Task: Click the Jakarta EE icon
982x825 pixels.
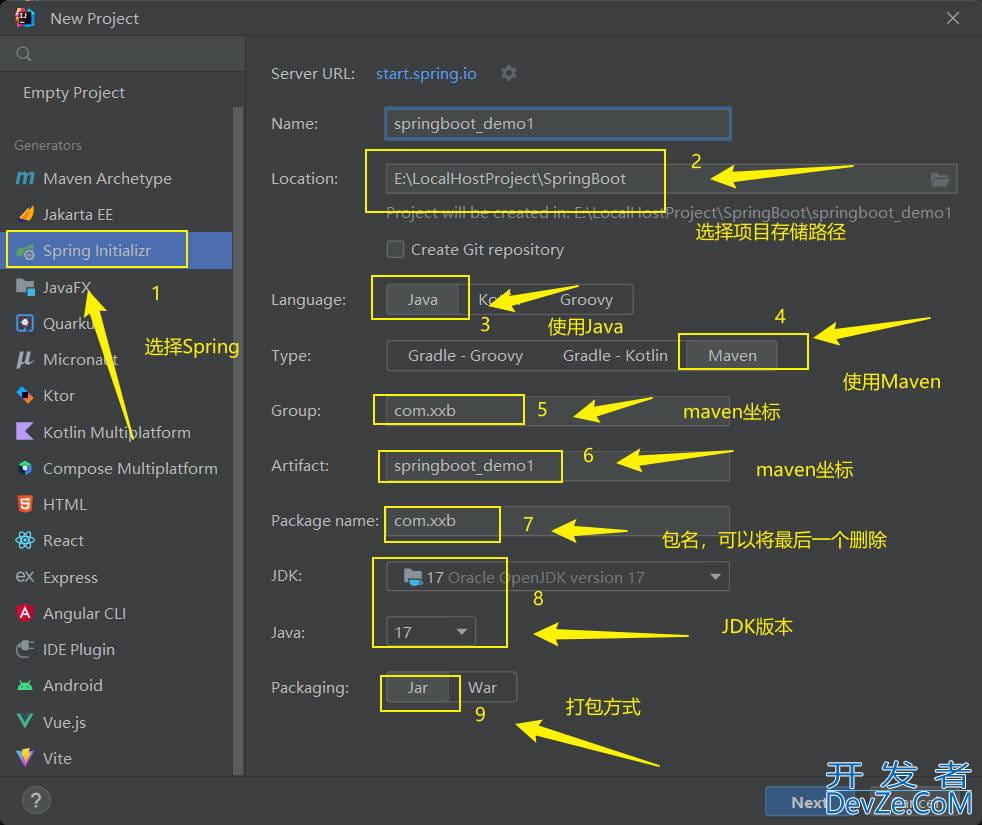Action: pyautogui.click(x=26, y=214)
